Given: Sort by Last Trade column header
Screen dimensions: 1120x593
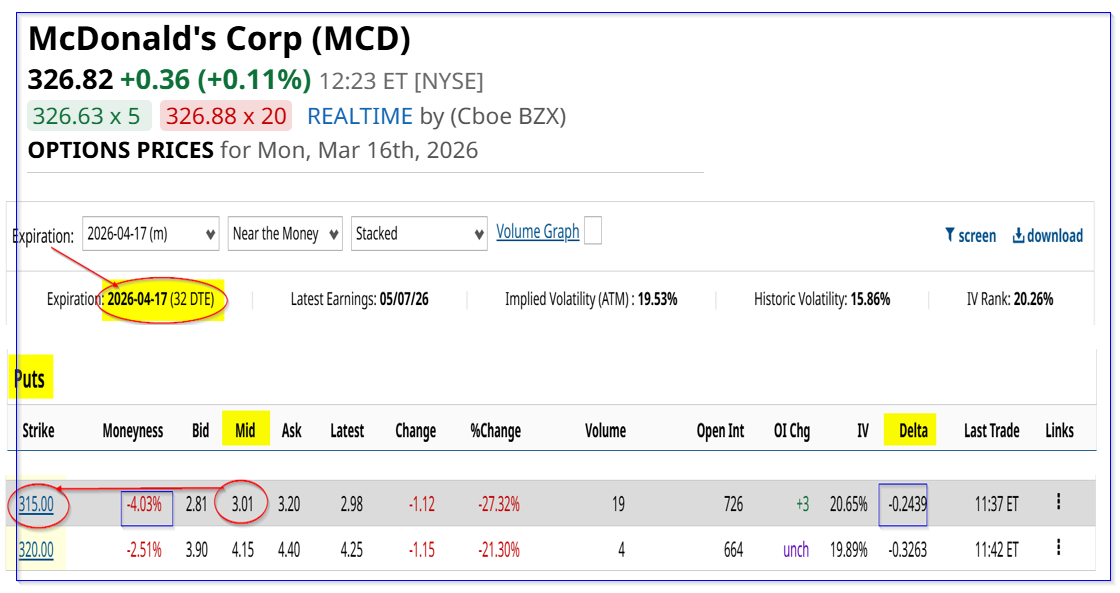Looking at the screenshot, I should click(x=991, y=431).
